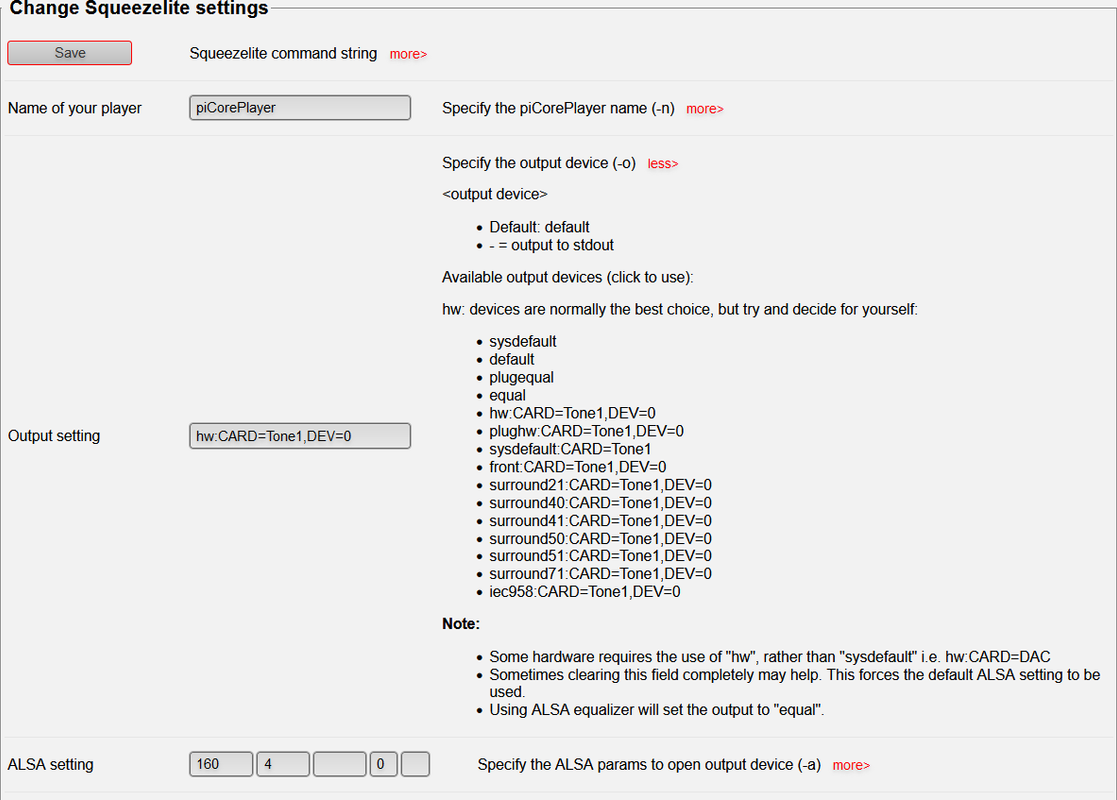This screenshot has width=1117, height=800.
Task: Use surround40:CARD=Tone1,DEV=0 output device
Action: (x=601, y=503)
